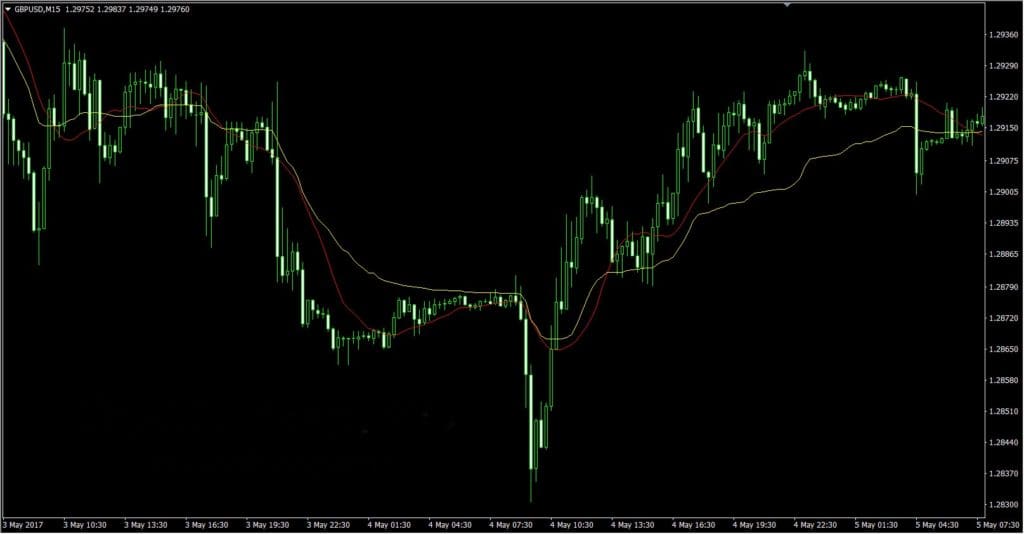Click price label 1.29005 on the axis
Screen dimensions: 1024x534
(x=1004, y=192)
